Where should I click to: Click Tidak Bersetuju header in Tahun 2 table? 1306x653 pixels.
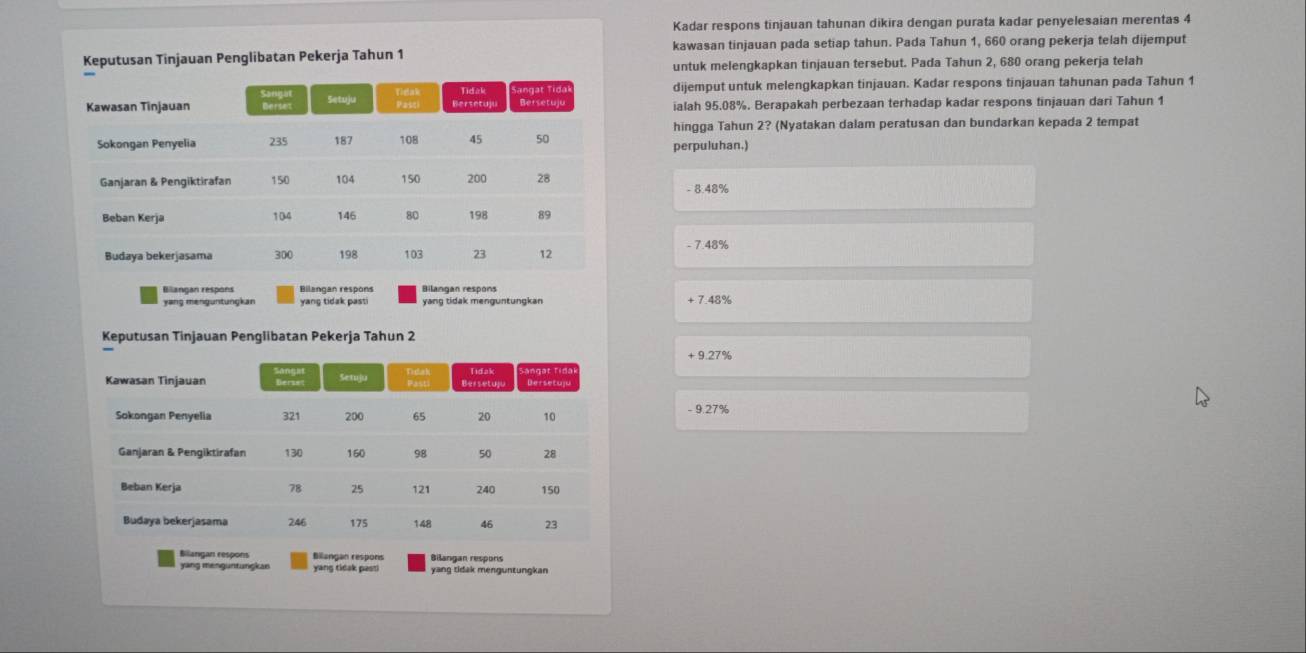(483, 376)
